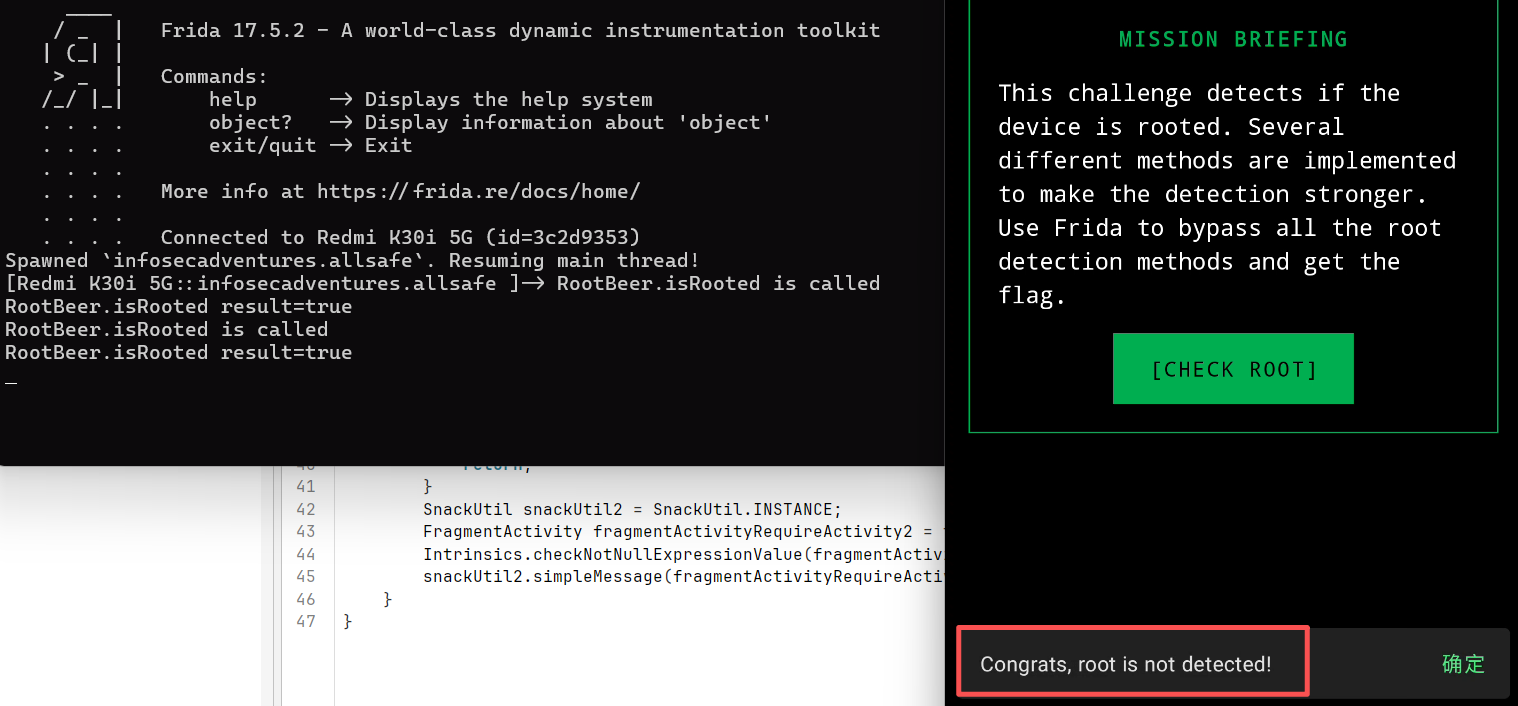Click the 'Connected to Redmi K30i 5G' line
The width and height of the screenshot is (1518, 706).
(x=400, y=237)
